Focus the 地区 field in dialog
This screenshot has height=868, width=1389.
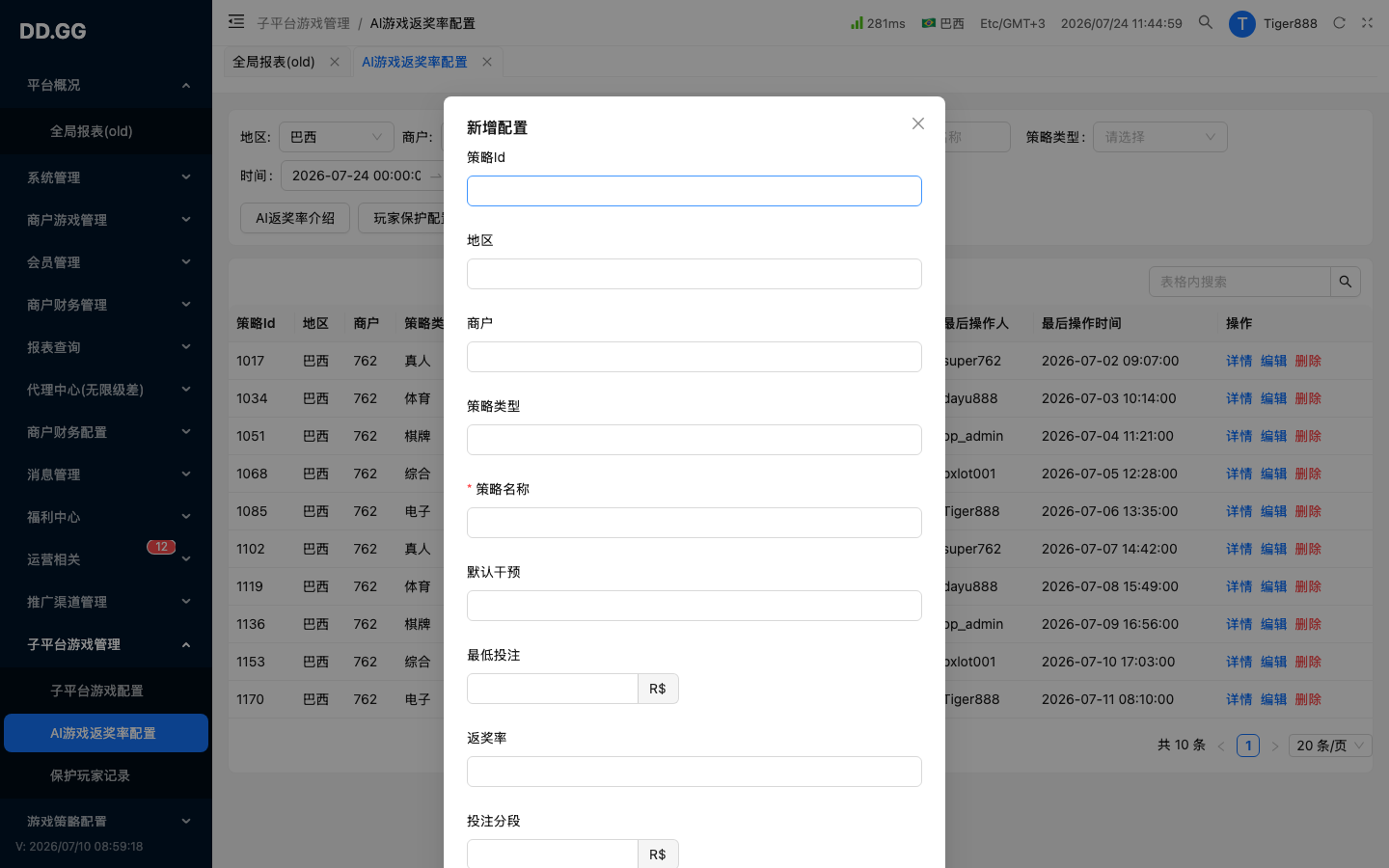(694, 274)
